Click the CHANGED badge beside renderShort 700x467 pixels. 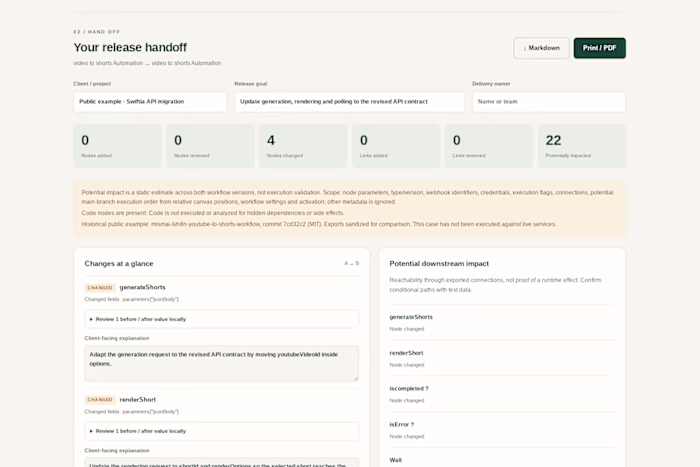tap(100, 400)
